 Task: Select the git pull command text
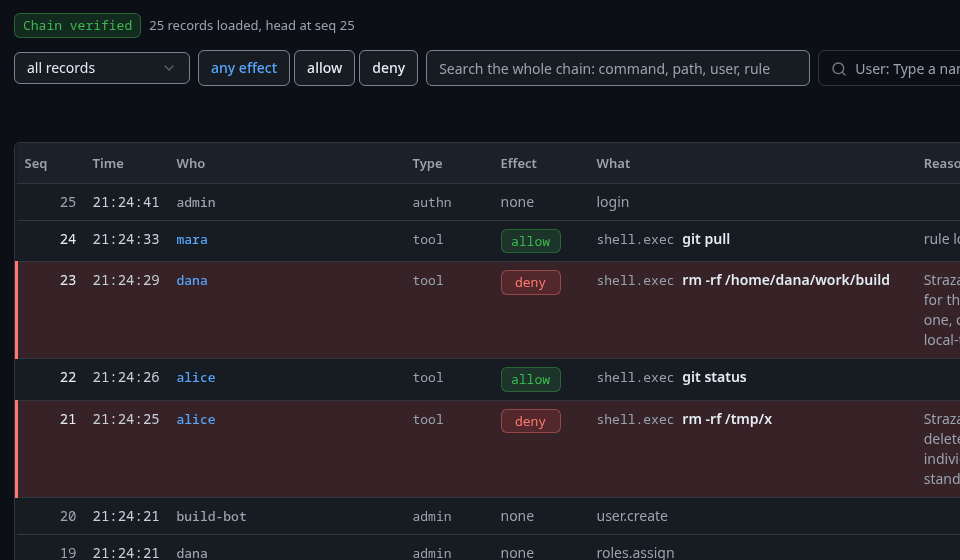click(706, 239)
